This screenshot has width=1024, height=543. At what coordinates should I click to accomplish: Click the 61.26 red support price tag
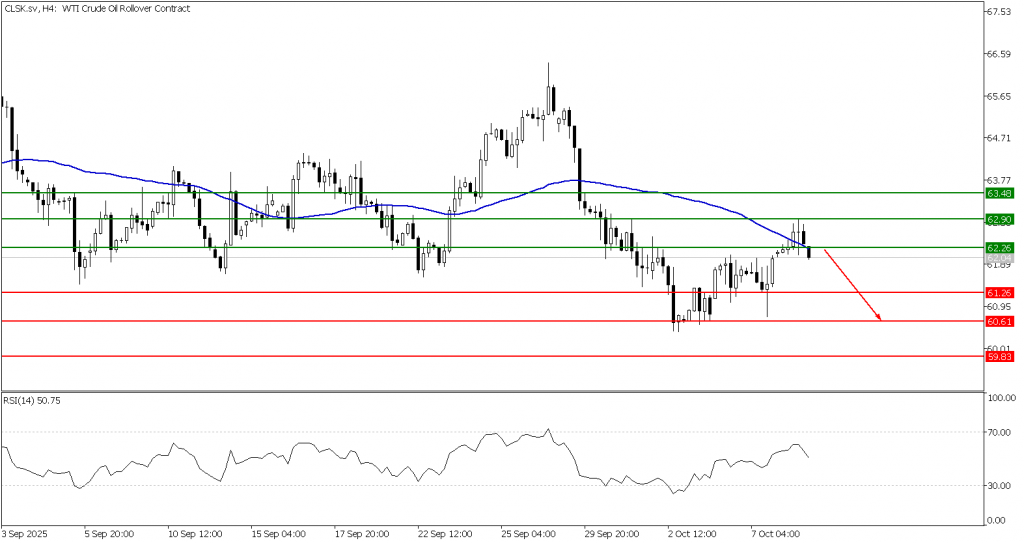(x=997, y=292)
